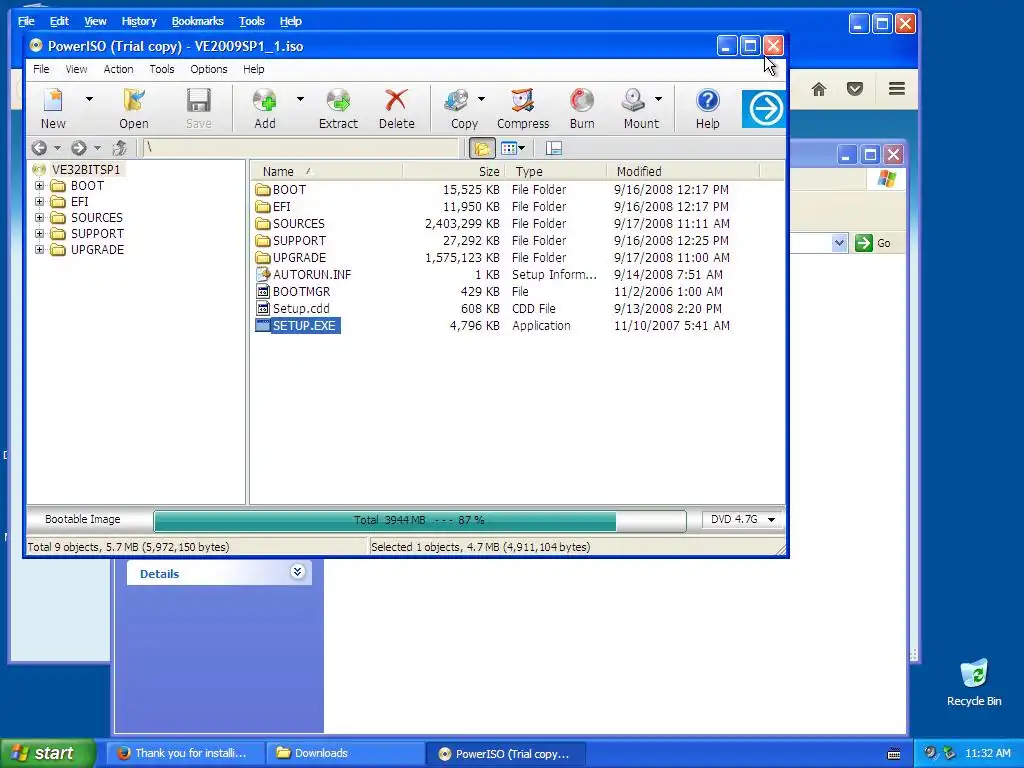Click the Extract toolbar icon
The width and height of the screenshot is (1024, 768).
(x=338, y=108)
